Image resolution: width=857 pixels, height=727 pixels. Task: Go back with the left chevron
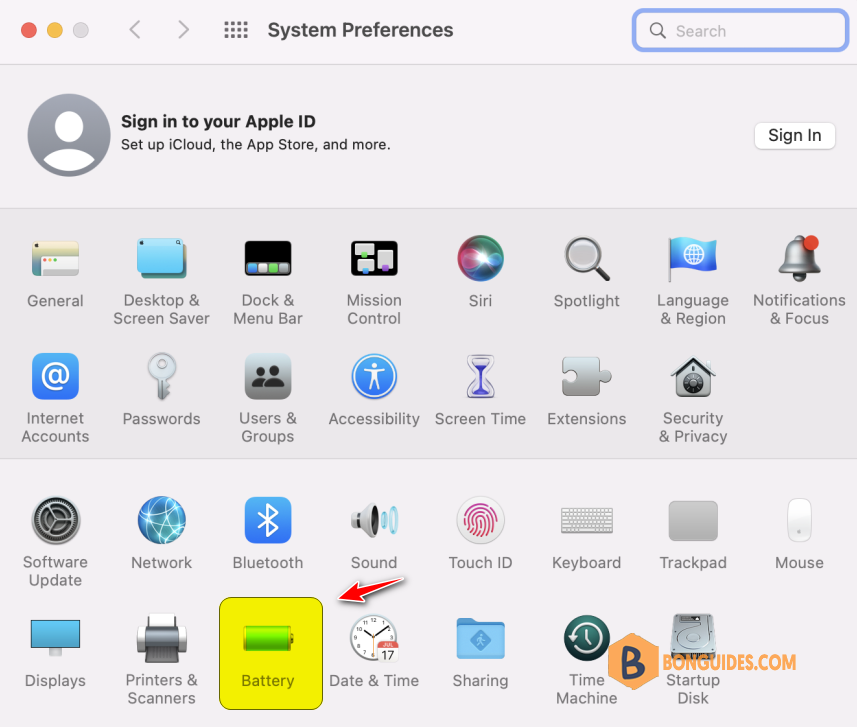[135, 30]
